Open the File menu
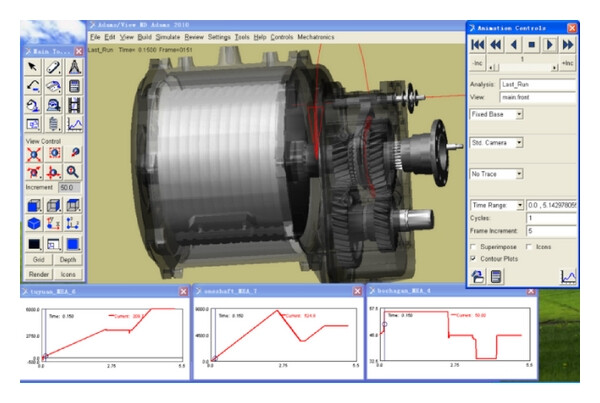Screen dimensions: 600x403 pos(95,37)
